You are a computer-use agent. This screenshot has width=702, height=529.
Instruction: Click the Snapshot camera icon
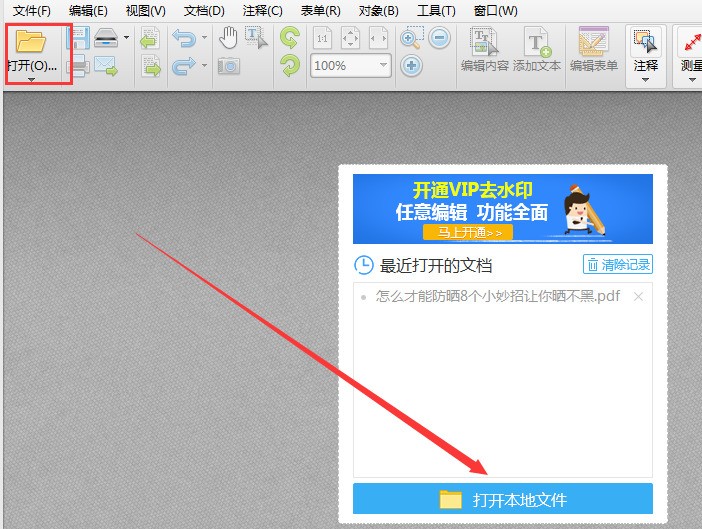(x=229, y=66)
